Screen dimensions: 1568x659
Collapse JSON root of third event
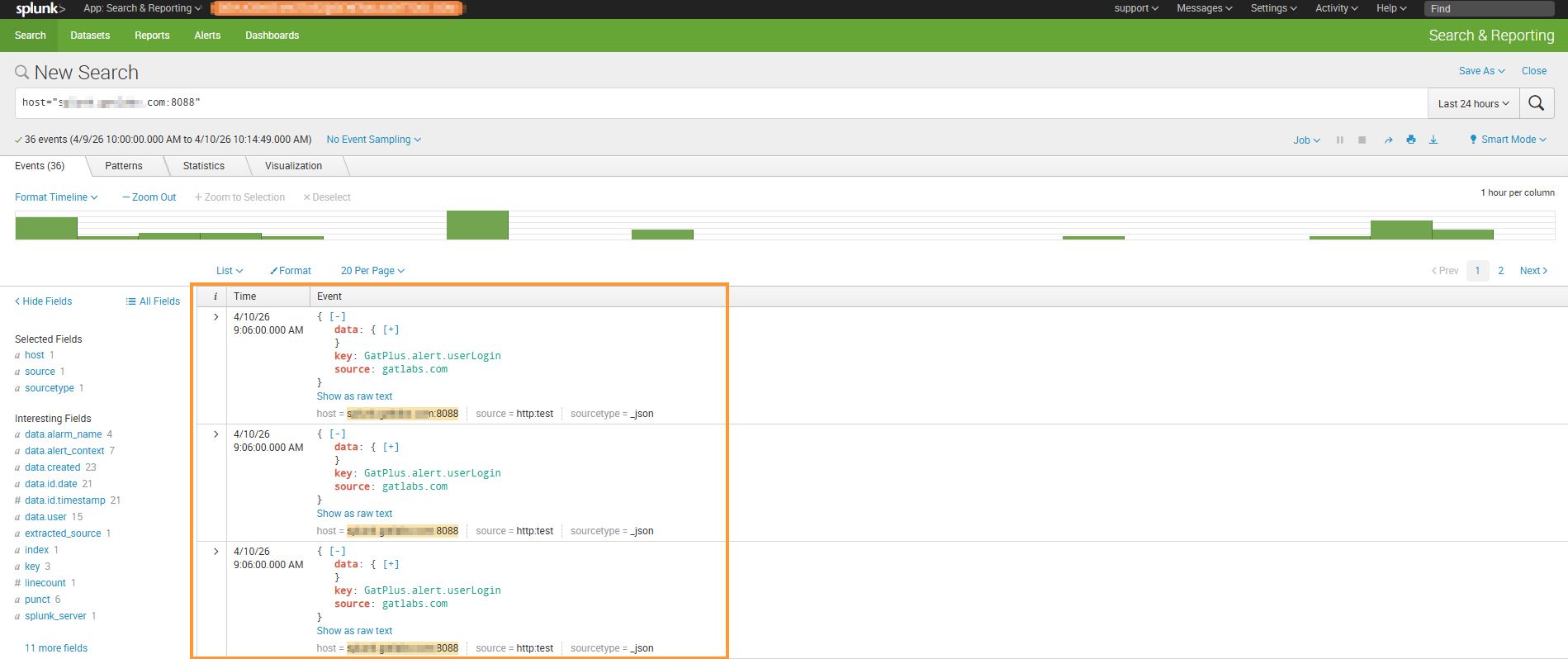click(x=338, y=552)
